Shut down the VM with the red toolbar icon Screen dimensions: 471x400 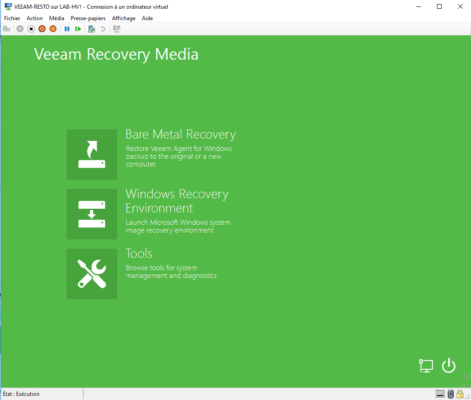click(42, 29)
